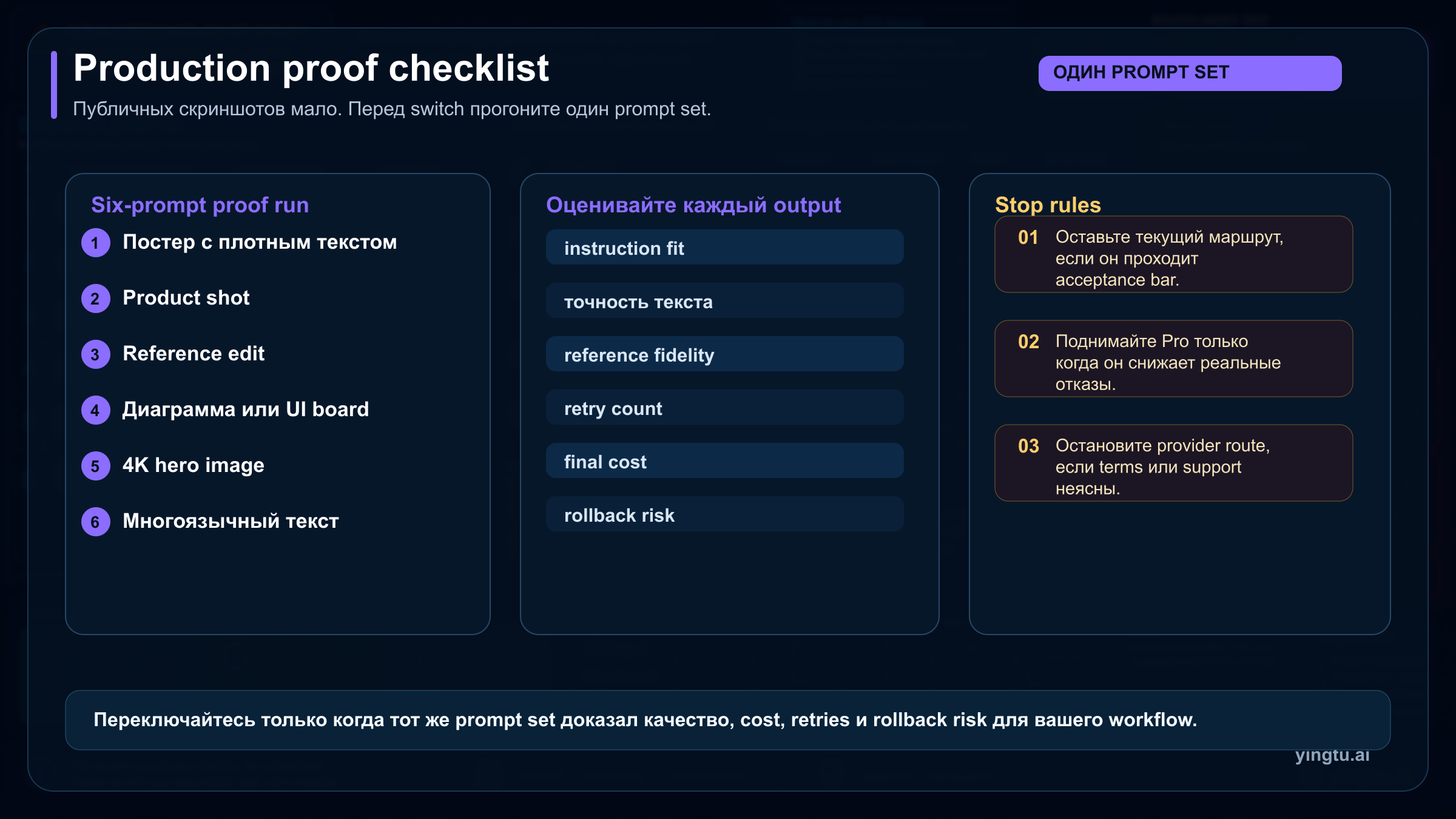Toggle the instruction fit criterion
The image size is (1456, 819).
coord(725,248)
